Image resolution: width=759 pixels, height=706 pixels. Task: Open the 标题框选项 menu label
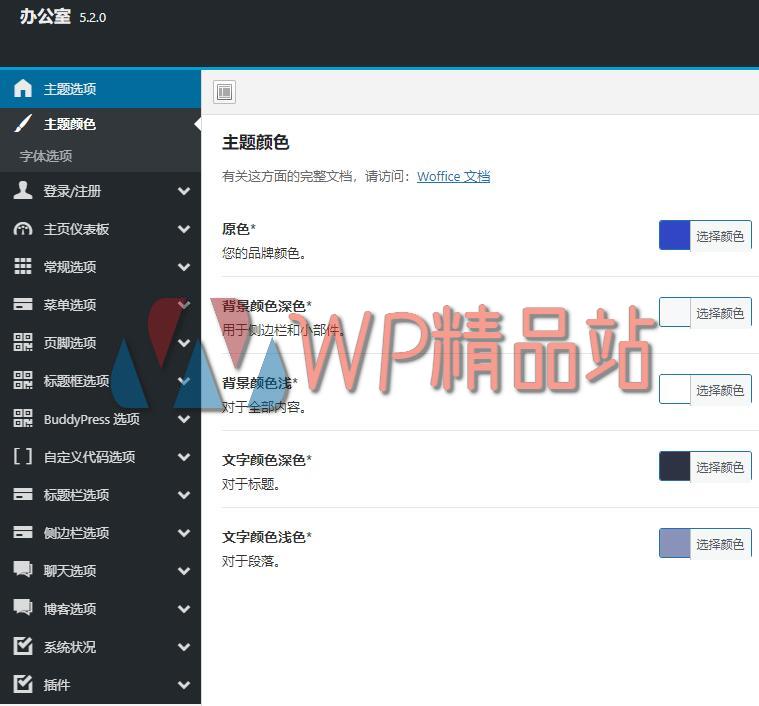(76, 381)
